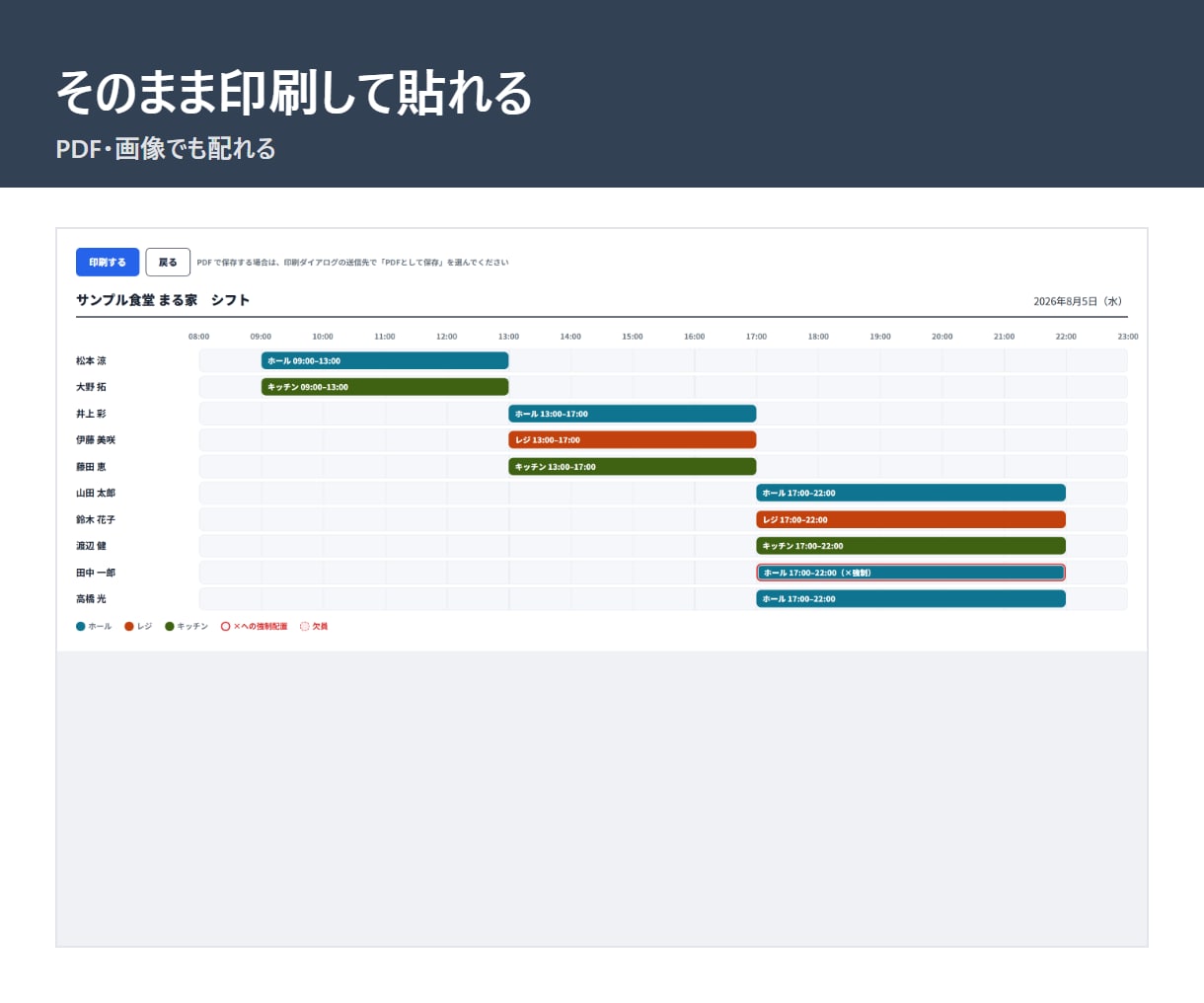The height and width of the screenshot is (1003, 1204).
Task: Click the staff name 藤田 恵
Action: point(91,467)
